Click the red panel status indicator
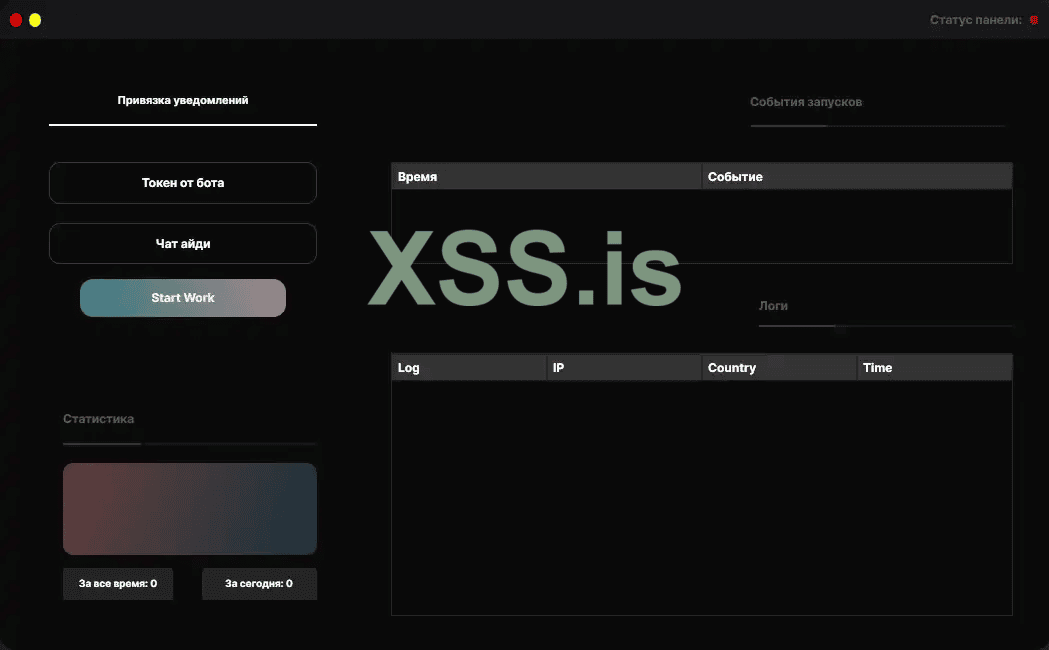Viewport: 1049px width, 650px height. click(1034, 20)
